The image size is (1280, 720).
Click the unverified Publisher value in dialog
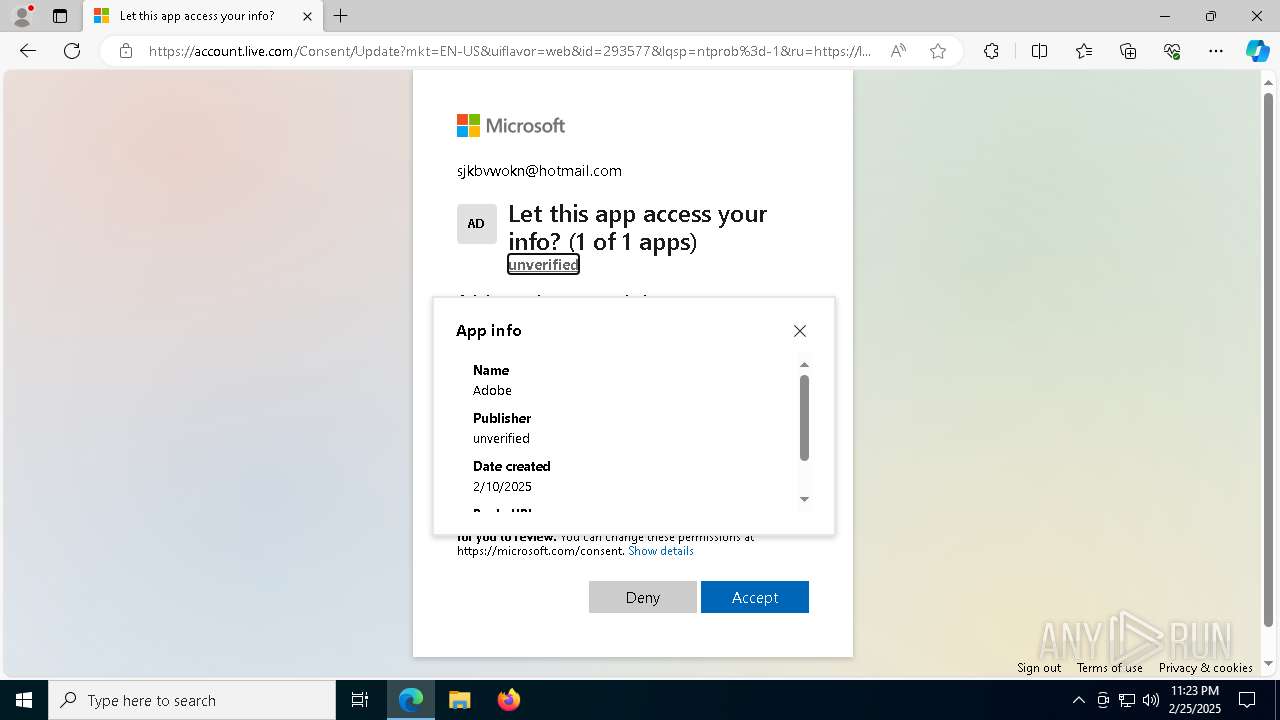(x=501, y=438)
